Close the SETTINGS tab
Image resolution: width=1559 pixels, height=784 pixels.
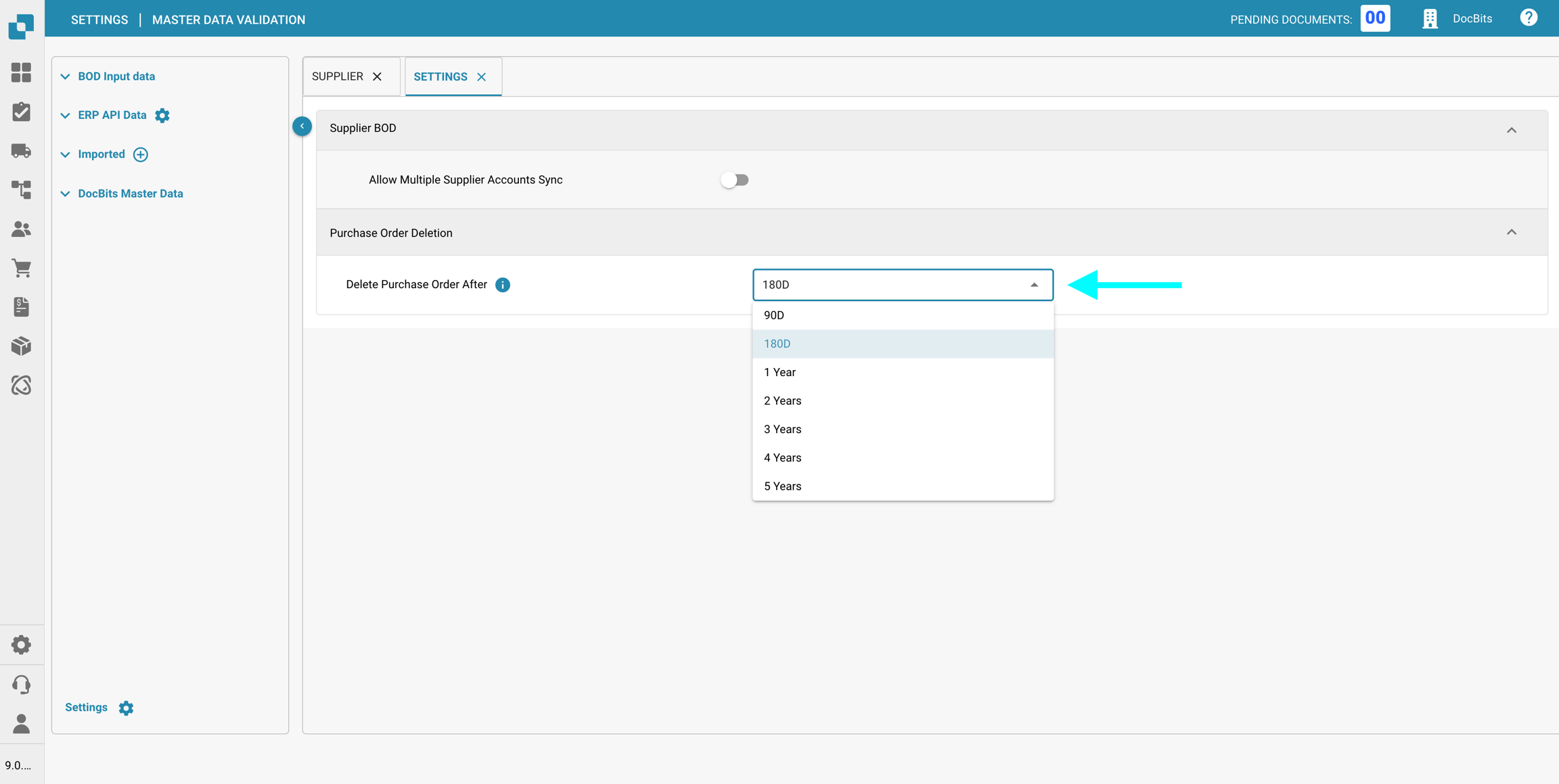482,77
